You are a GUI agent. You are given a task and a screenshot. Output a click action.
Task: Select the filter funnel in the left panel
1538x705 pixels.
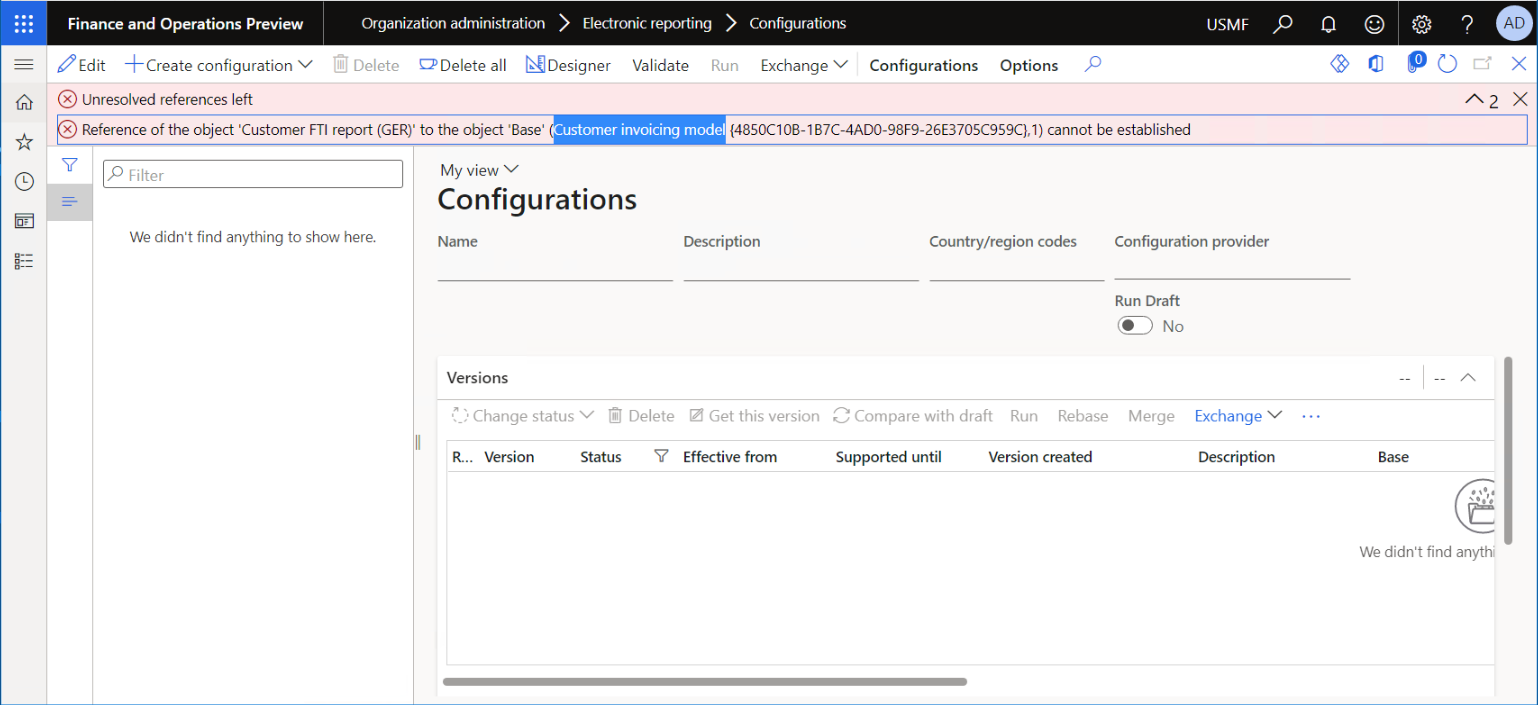click(69, 165)
